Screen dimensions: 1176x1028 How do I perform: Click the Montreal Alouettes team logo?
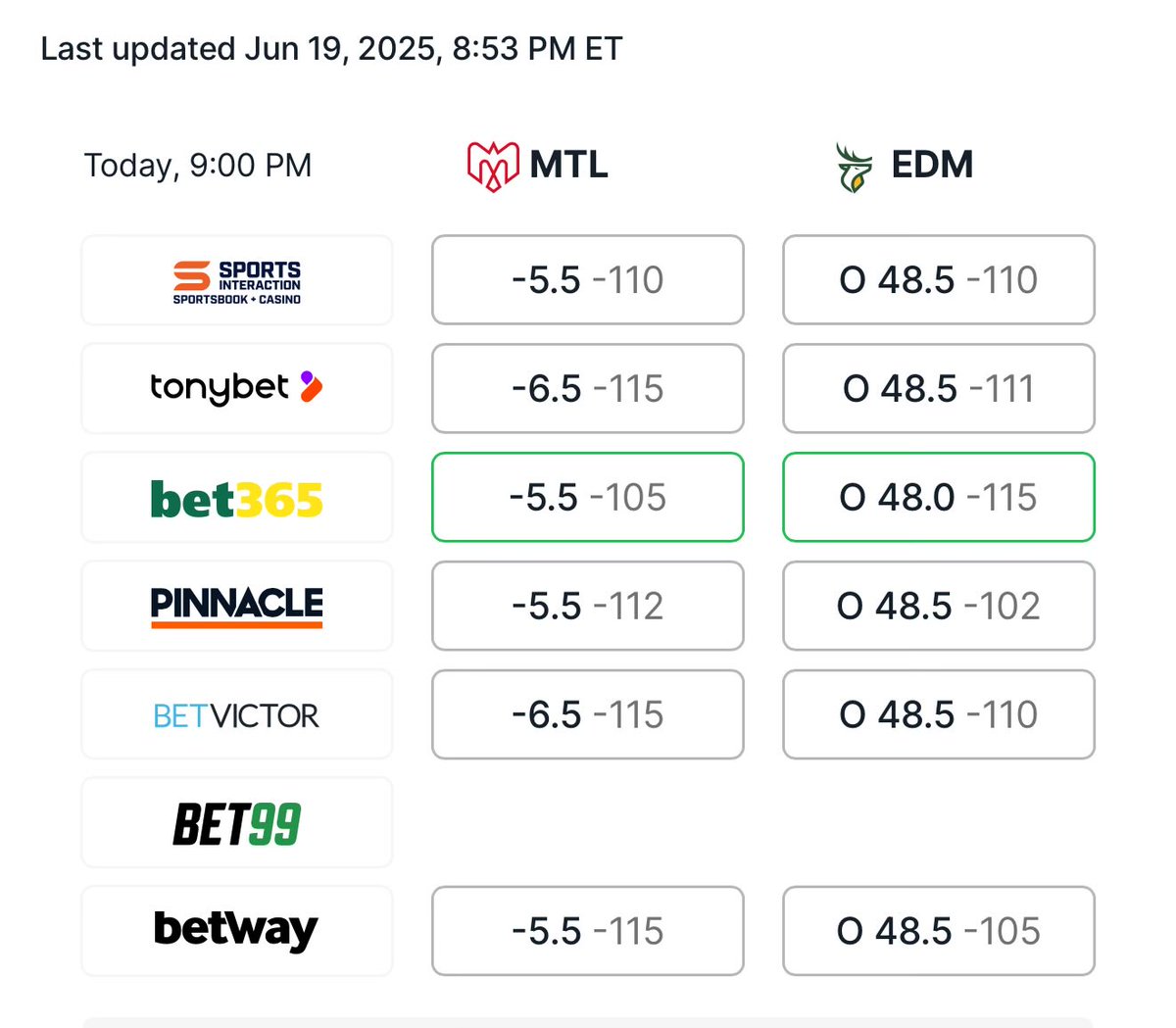click(x=492, y=166)
